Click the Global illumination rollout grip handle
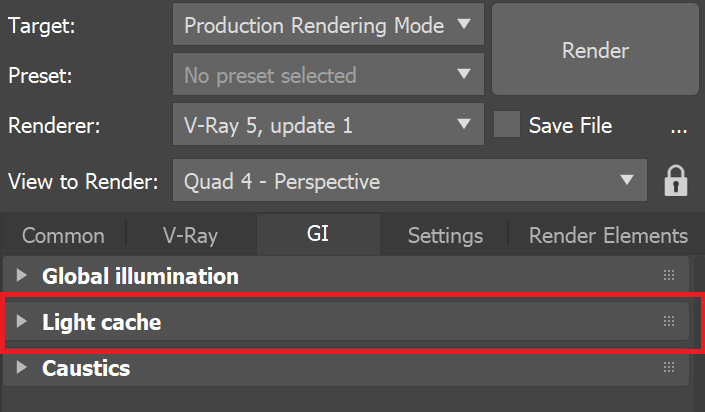705x412 pixels. pyautogui.click(x=669, y=276)
